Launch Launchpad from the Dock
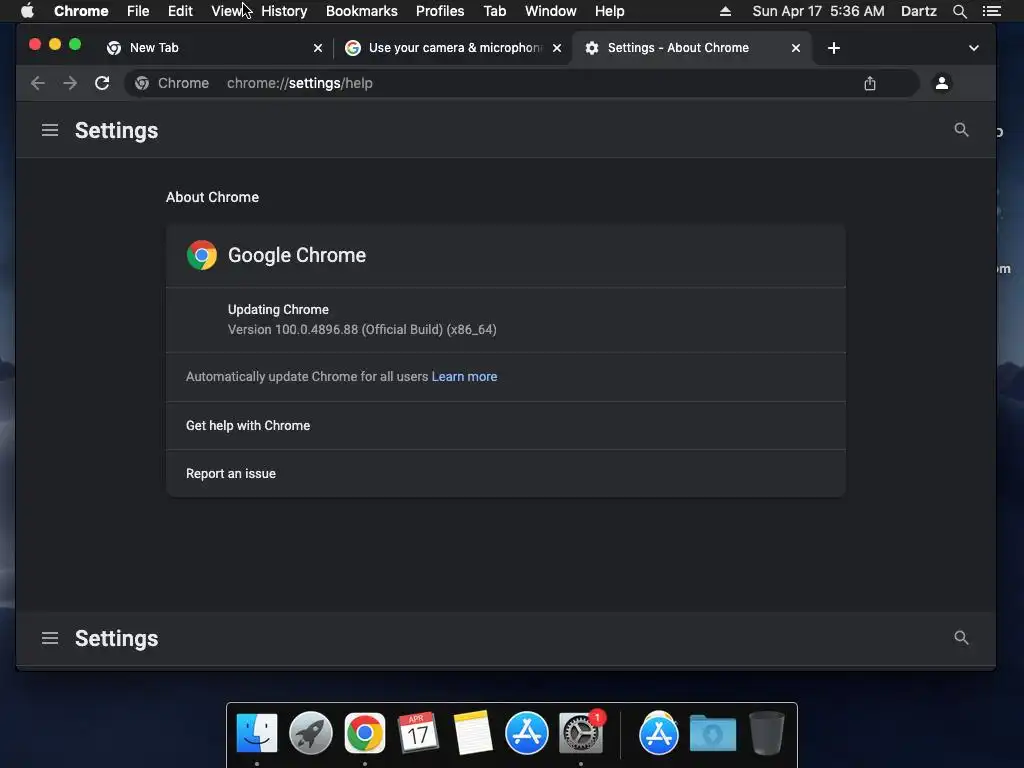Image resolution: width=1024 pixels, height=768 pixels. pyautogui.click(x=311, y=733)
